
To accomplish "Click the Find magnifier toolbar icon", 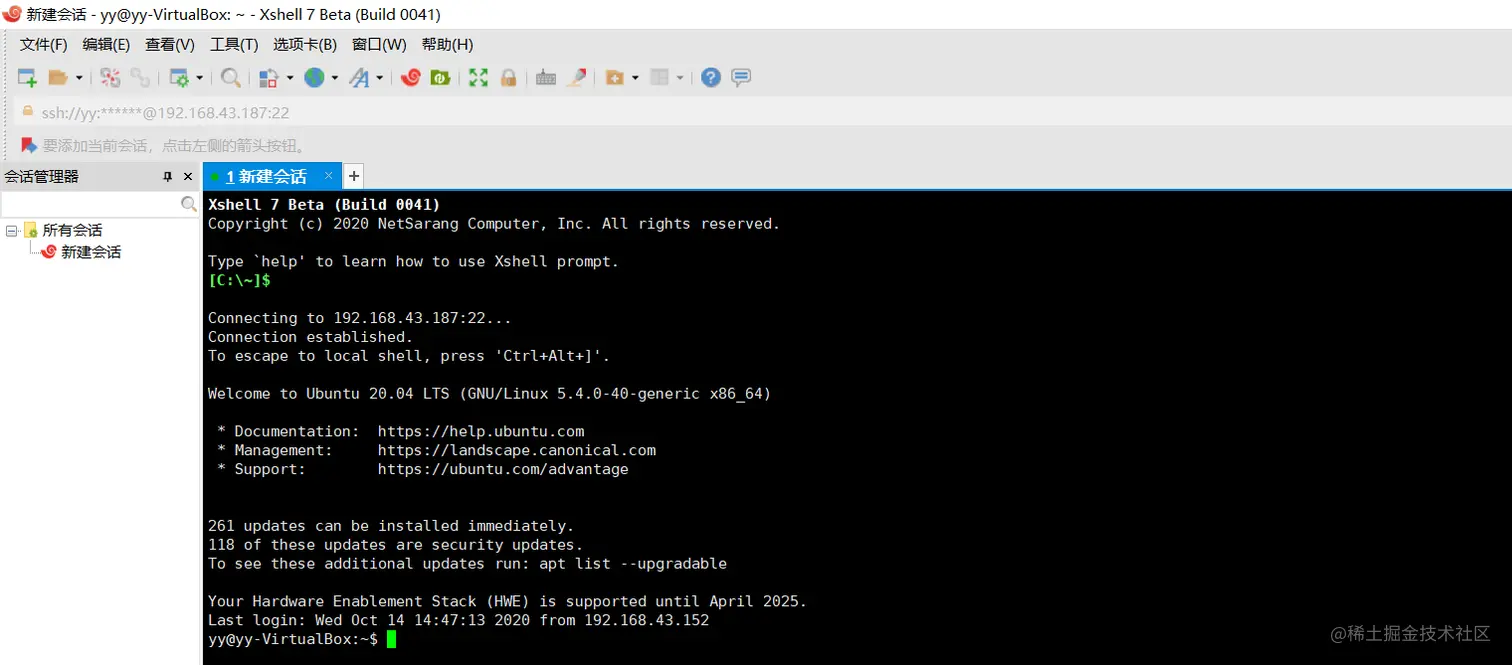I will (x=231, y=77).
